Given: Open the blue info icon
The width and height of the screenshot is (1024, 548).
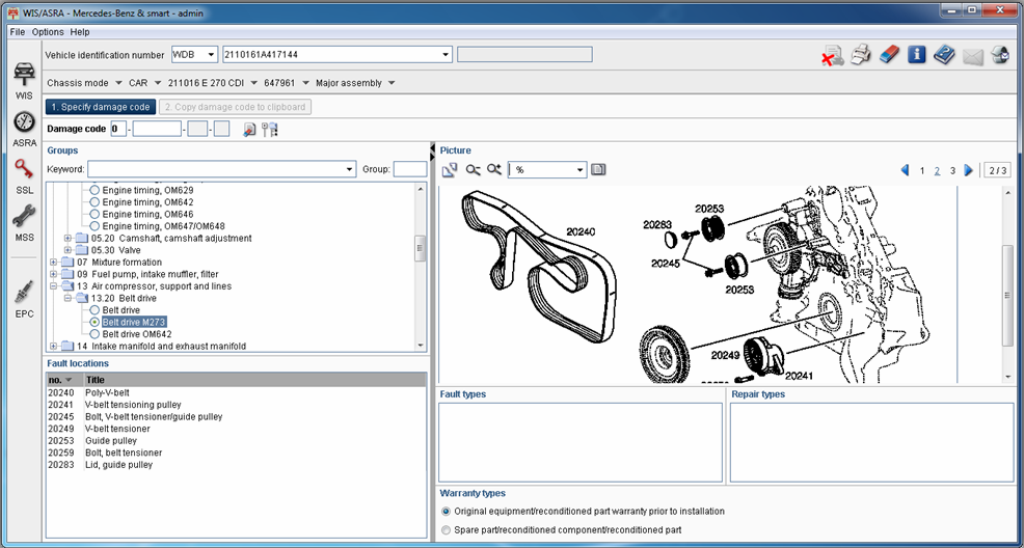Looking at the screenshot, I should [x=917, y=54].
